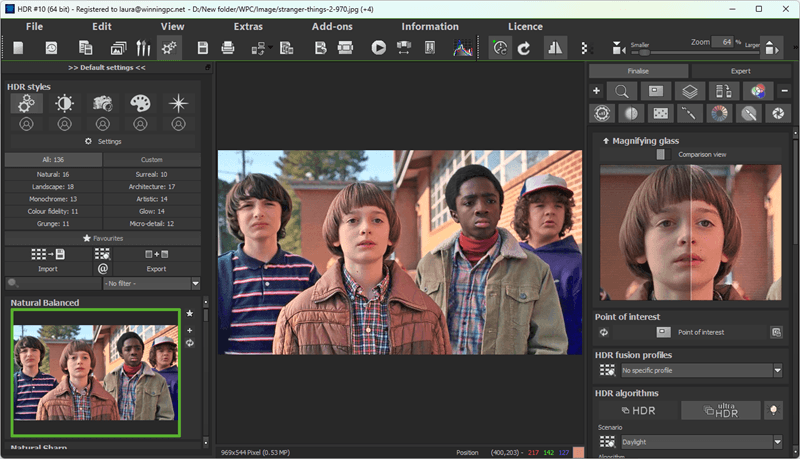Toggle the user icon under palette HDR style
The image size is (800, 459).
tap(140, 124)
